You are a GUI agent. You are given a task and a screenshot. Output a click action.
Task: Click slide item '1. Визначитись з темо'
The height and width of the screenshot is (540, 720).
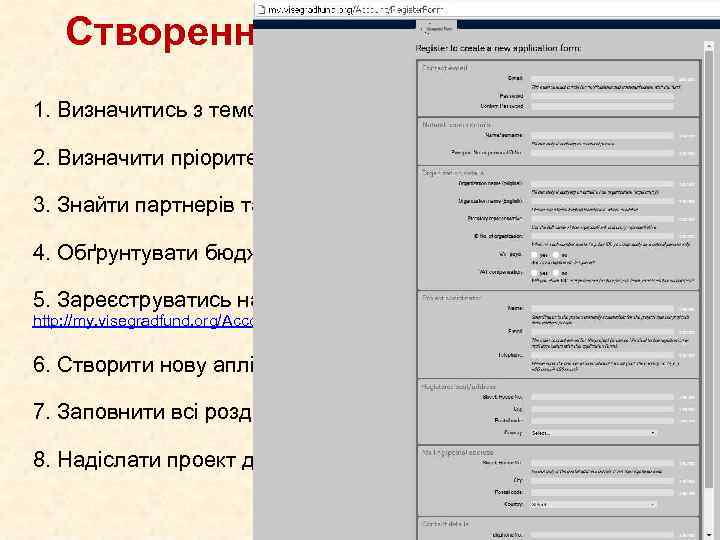(x=143, y=110)
